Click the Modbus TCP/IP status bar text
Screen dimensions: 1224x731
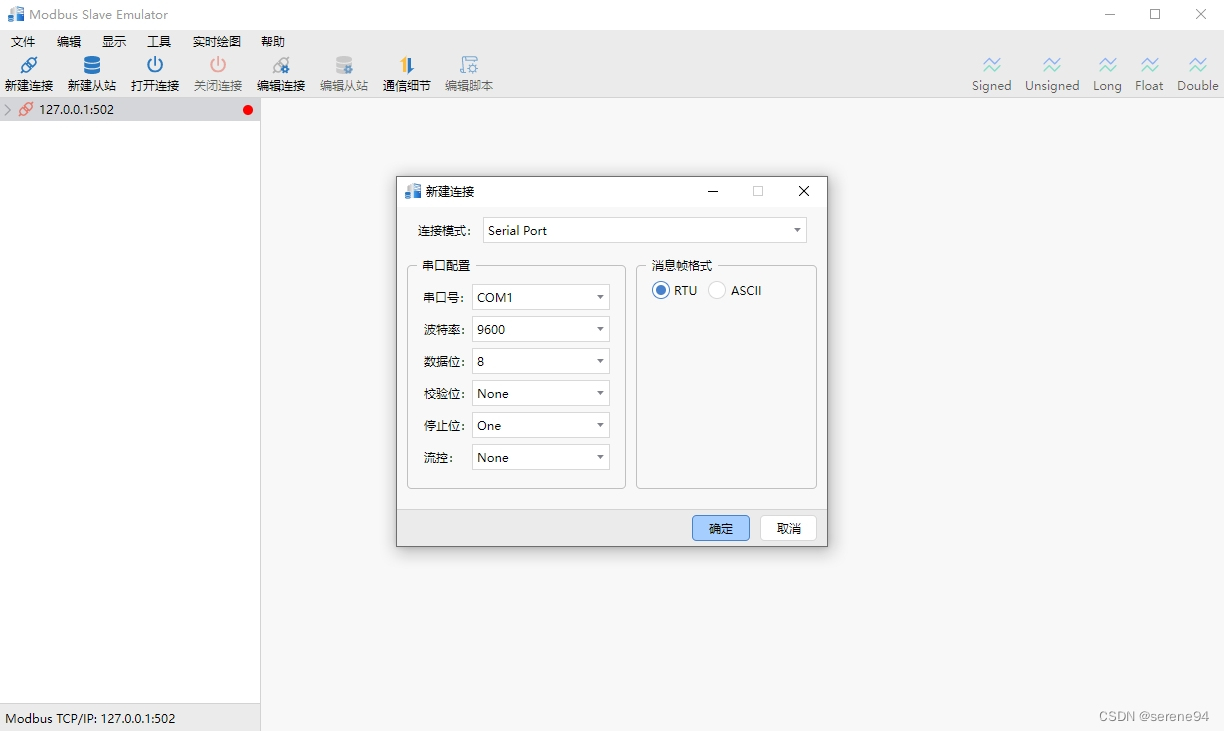(x=90, y=718)
